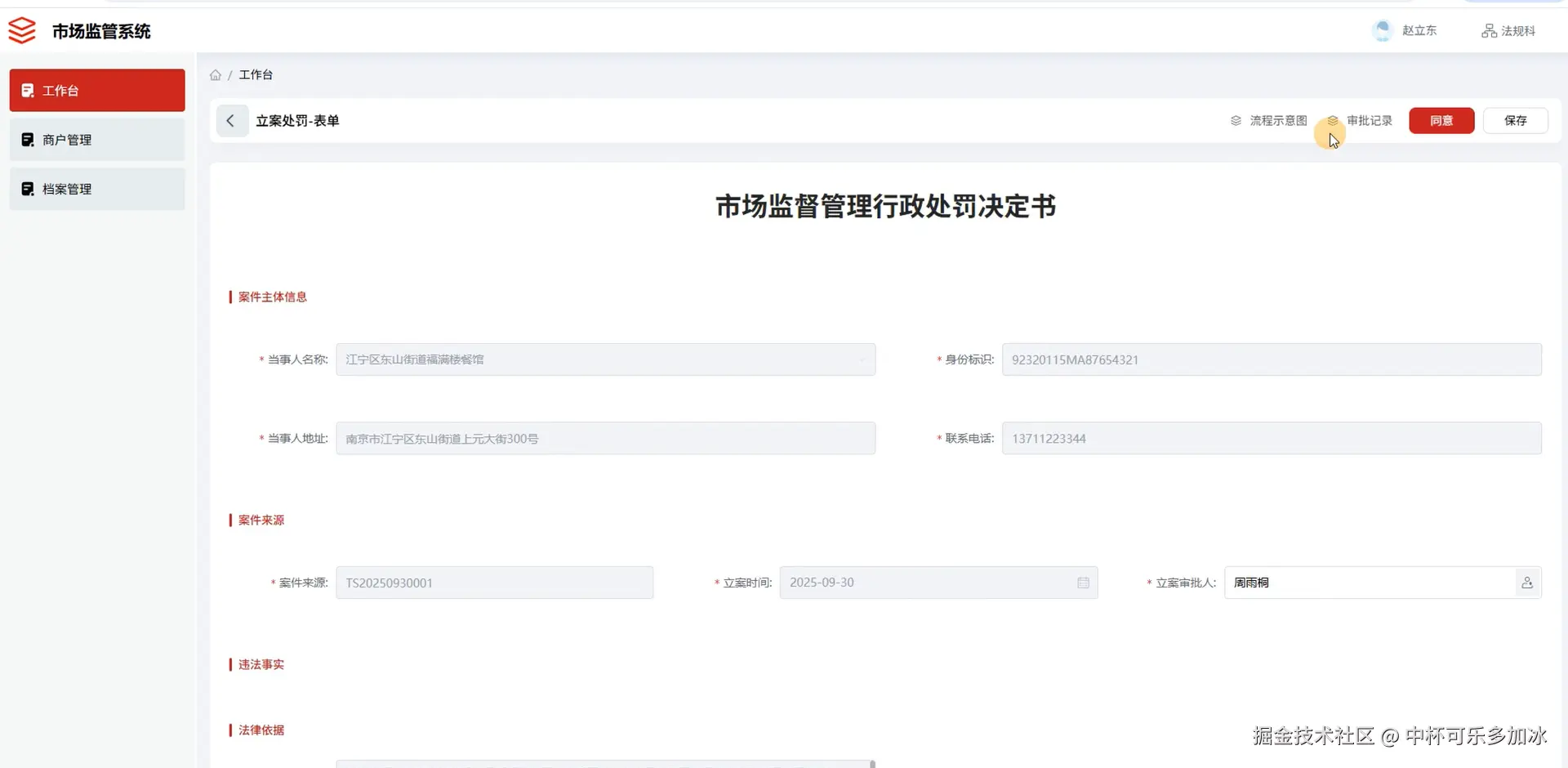1568x768 pixels.
Task: Open the 工作台 sidebar menu
Action: 97,90
